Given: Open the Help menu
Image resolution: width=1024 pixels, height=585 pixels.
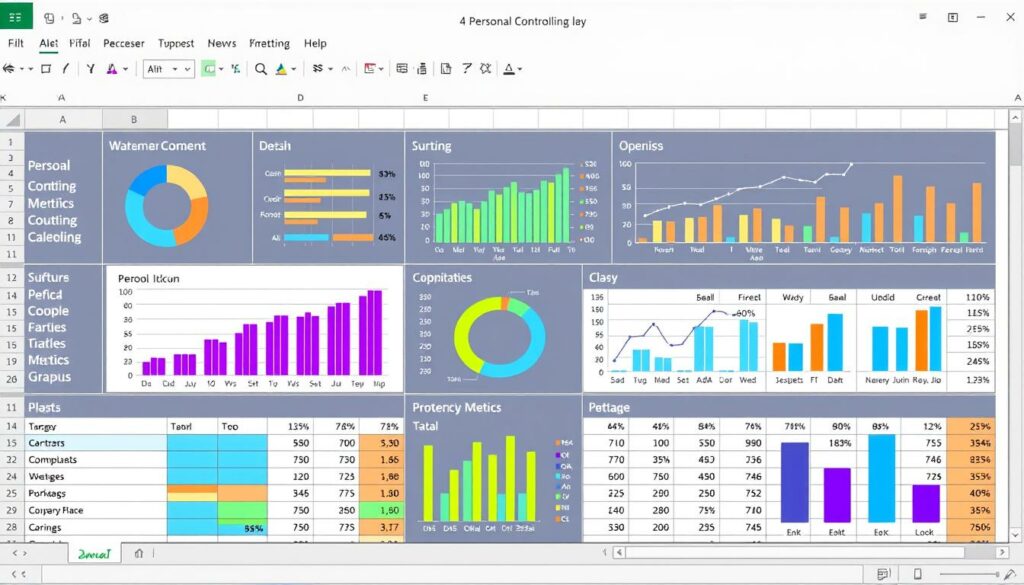Looking at the screenshot, I should (x=315, y=44).
